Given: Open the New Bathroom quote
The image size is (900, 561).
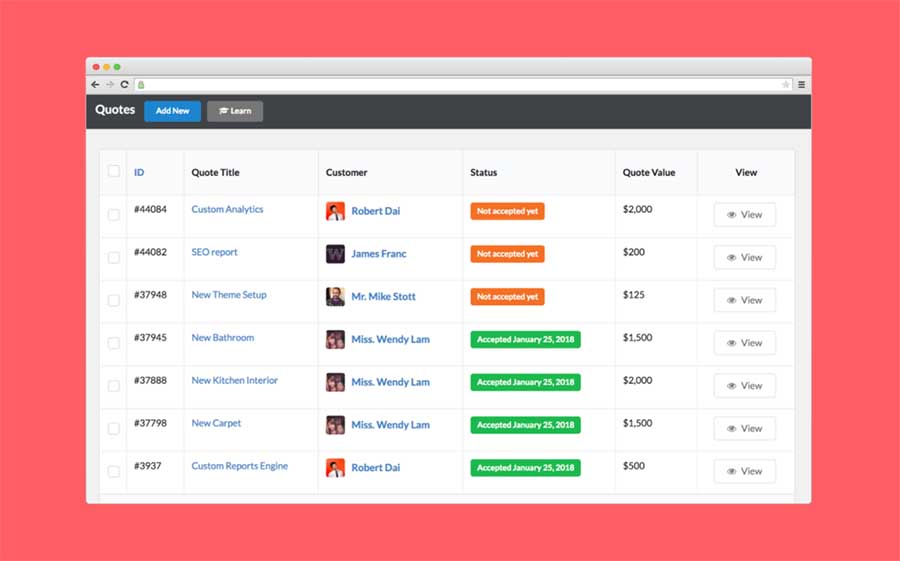Looking at the screenshot, I should (223, 338).
